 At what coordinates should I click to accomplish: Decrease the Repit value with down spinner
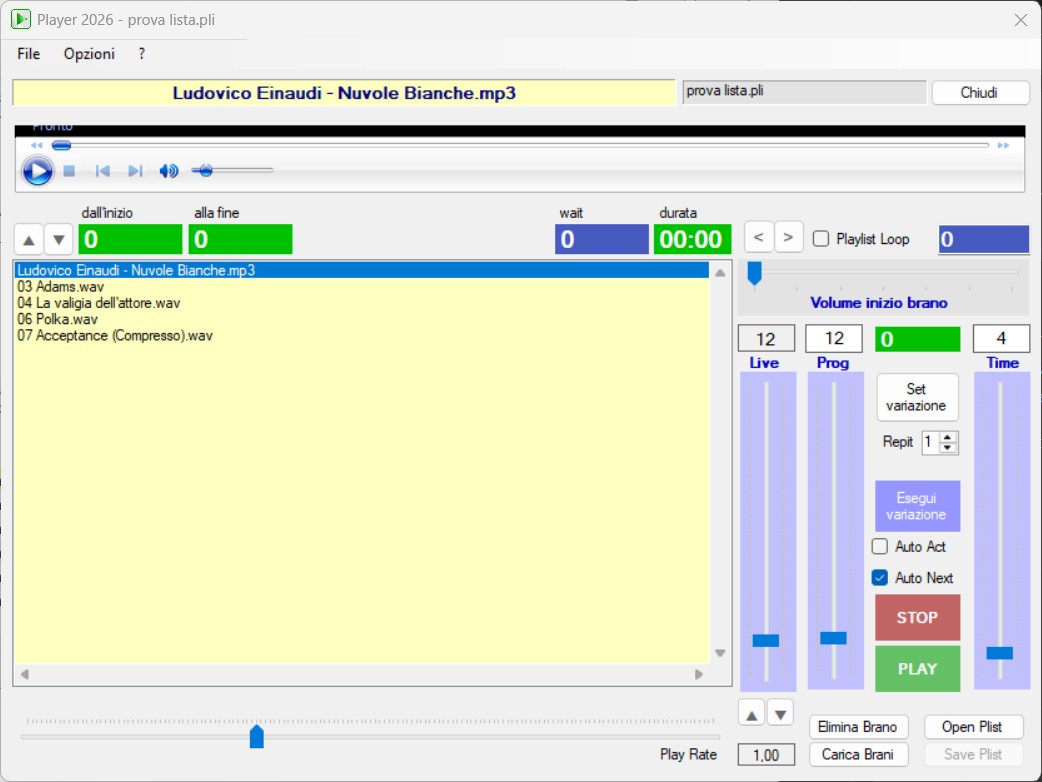pyautogui.click(x=948, y=448)
